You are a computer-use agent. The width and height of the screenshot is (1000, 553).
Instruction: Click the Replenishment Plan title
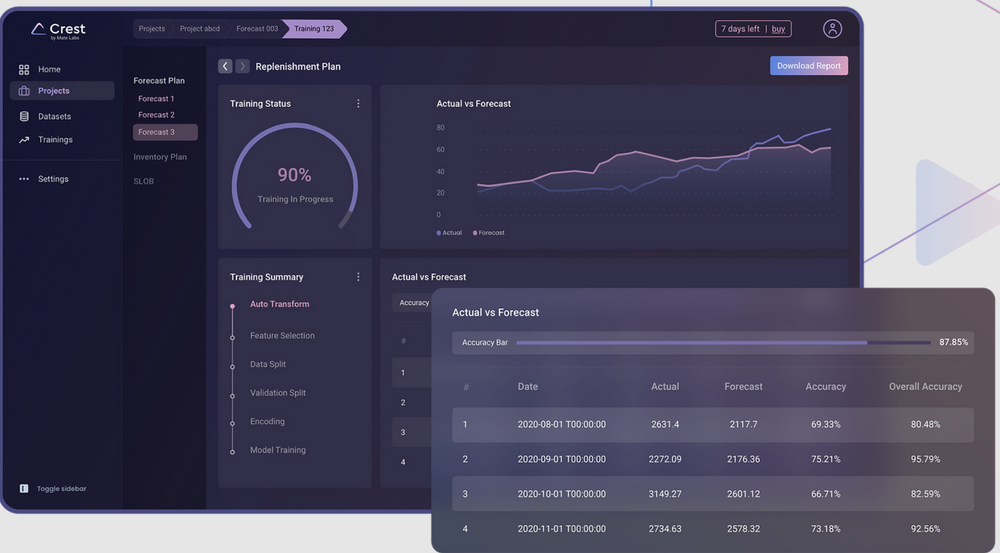pyautogui.click(x=298, y=66)
